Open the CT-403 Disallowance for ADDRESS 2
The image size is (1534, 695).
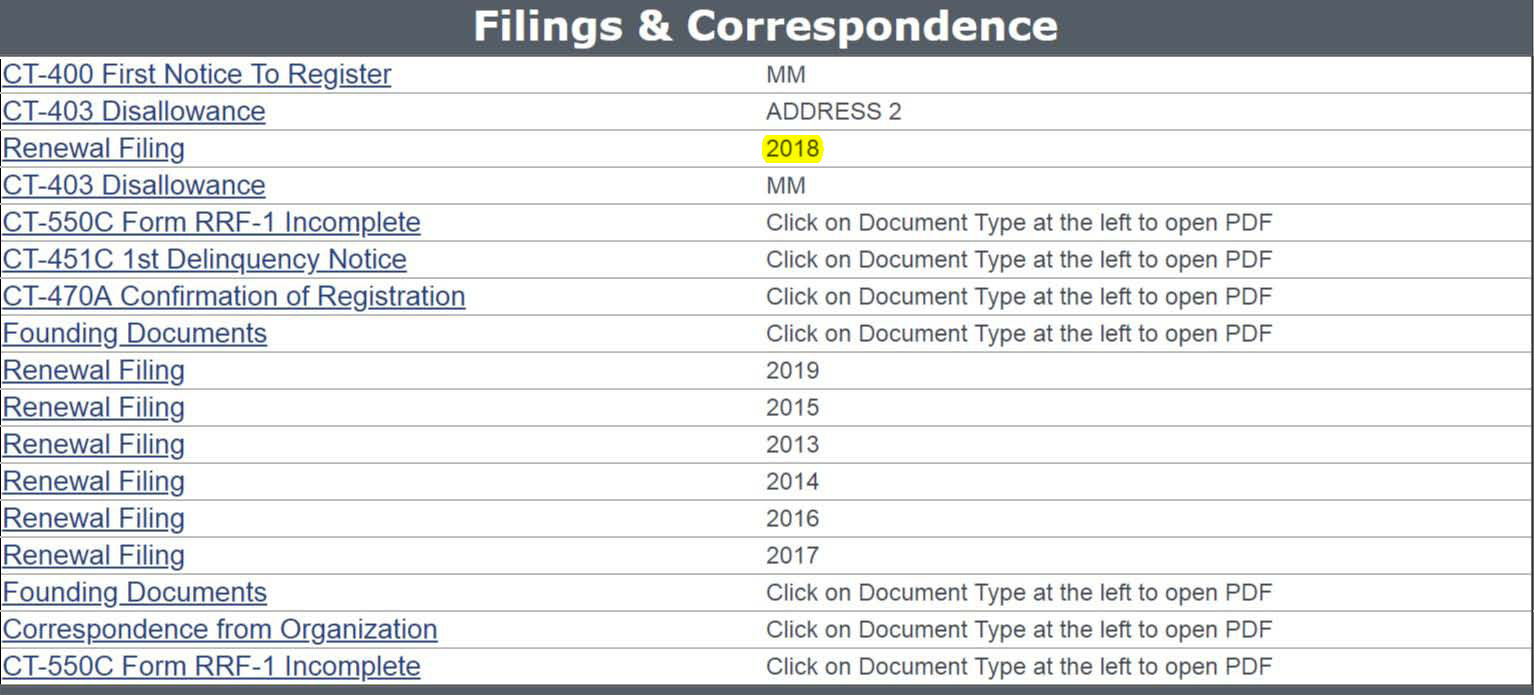pos(134,112)
